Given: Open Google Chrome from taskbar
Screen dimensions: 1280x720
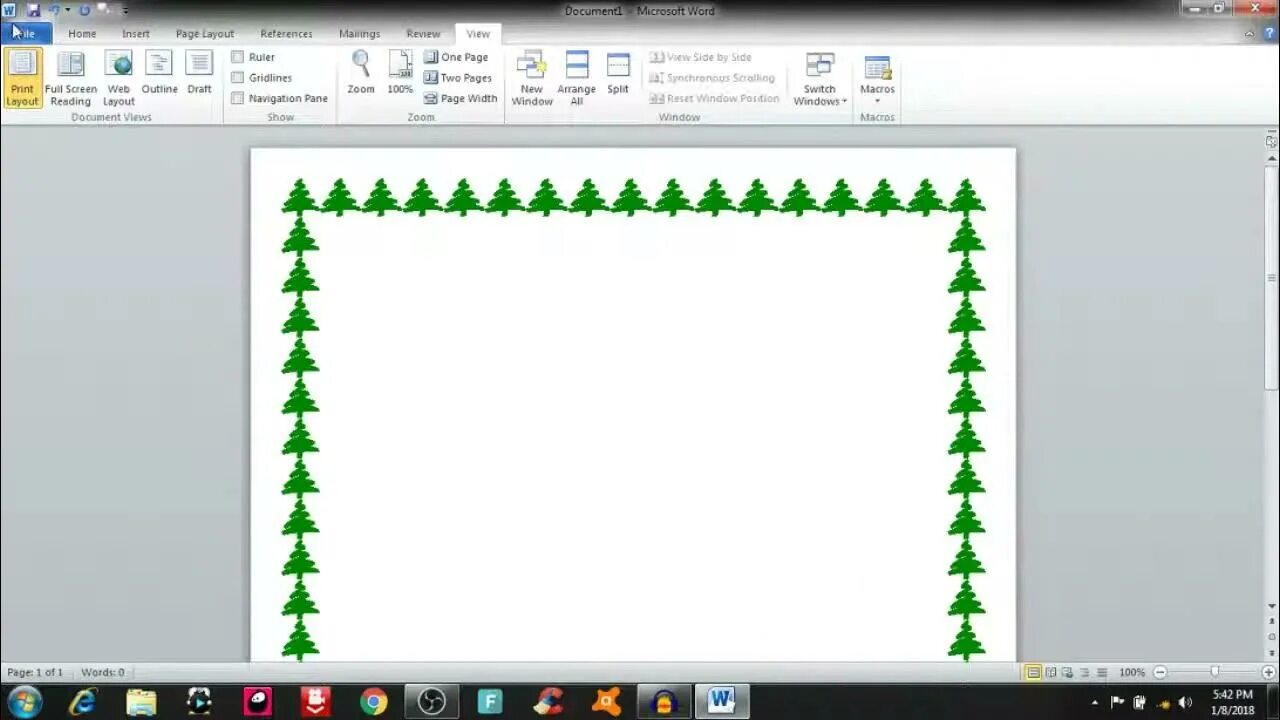Looking at the screenshot, I should click(374, 702).
